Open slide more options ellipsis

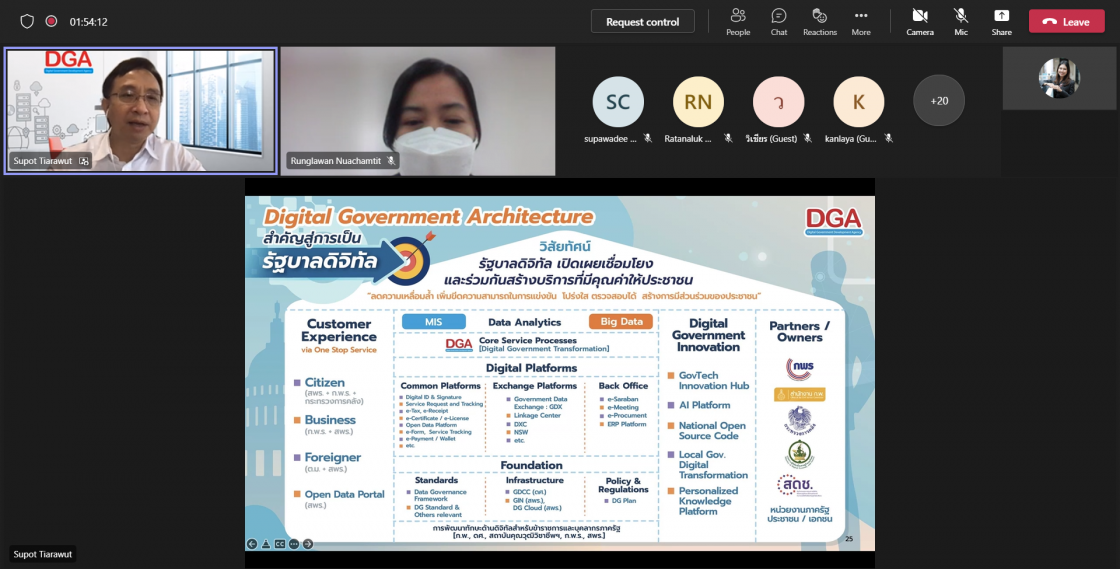(294, 544)
